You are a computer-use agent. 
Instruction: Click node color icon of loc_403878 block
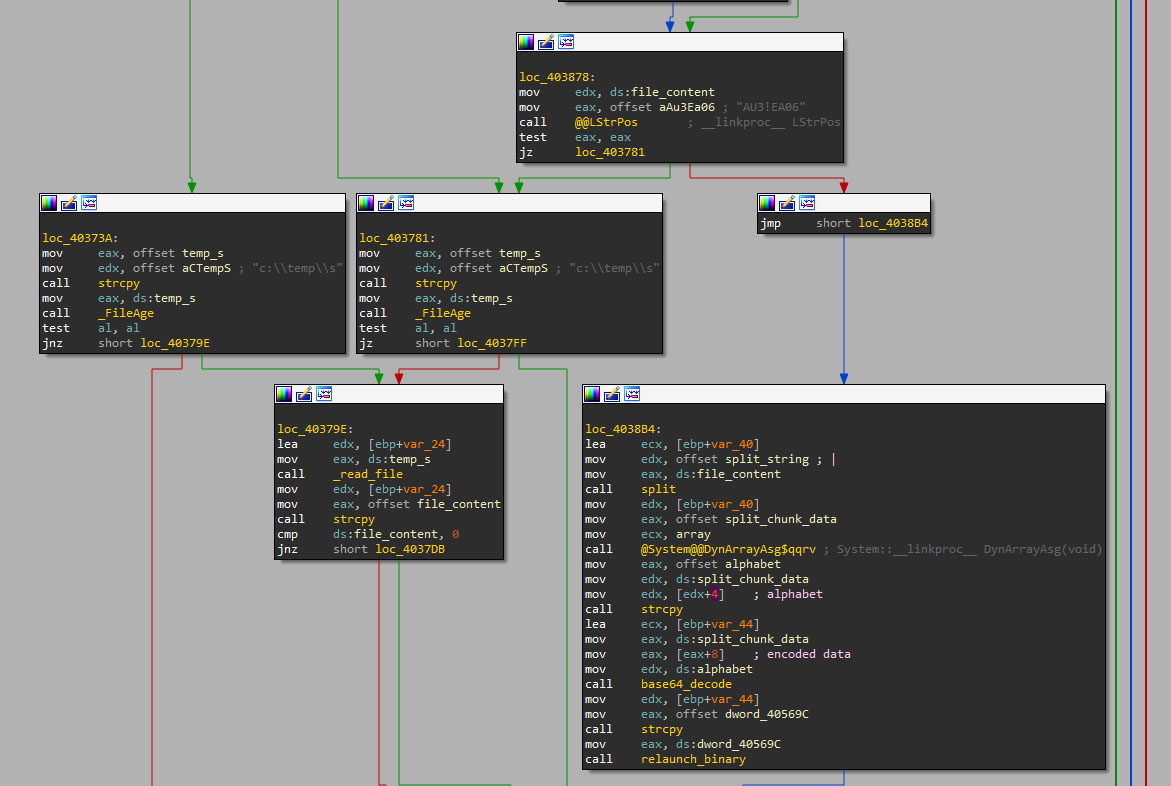click(x=526, y=42)
